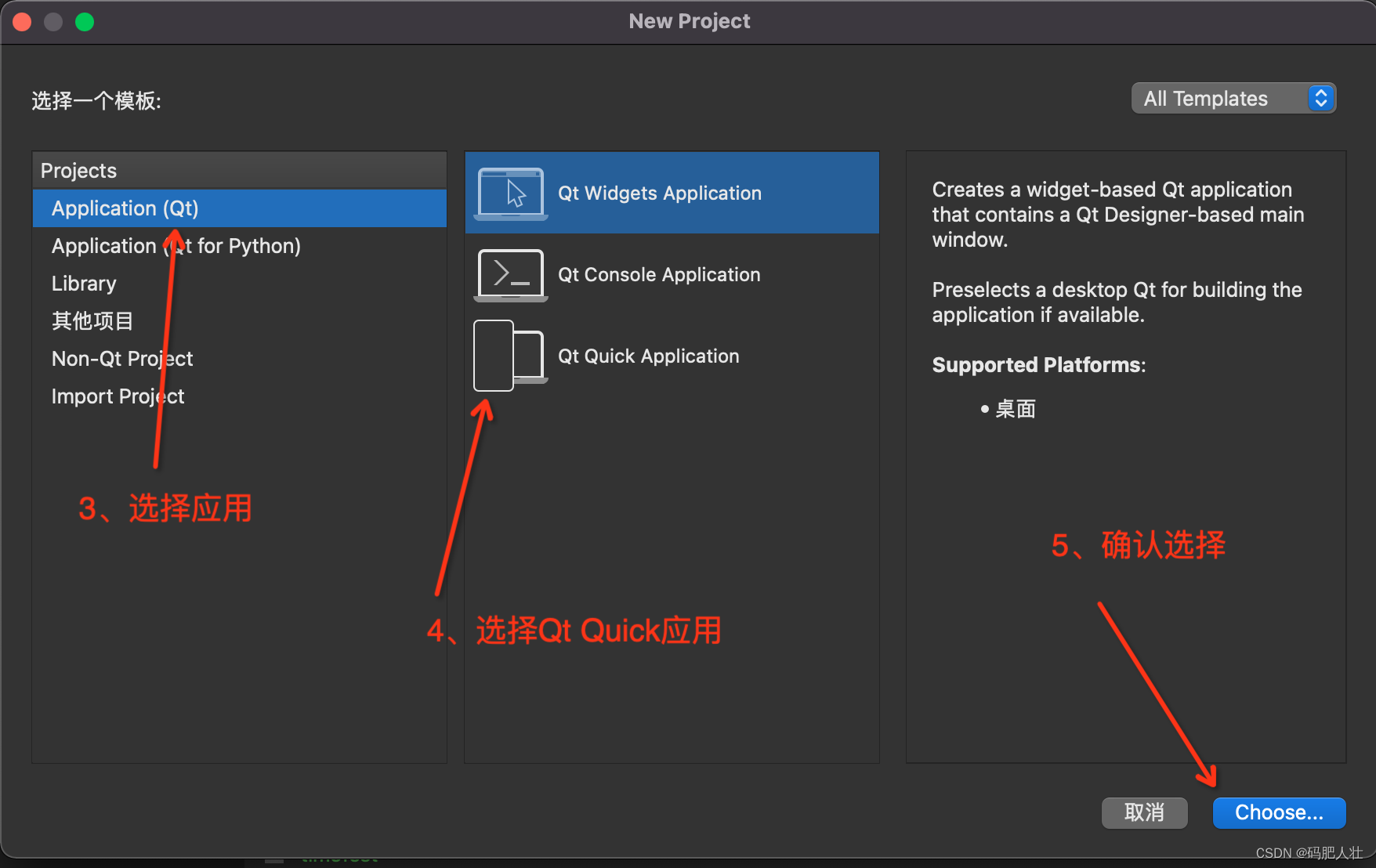Close the New Project window
This screenshot has height=868, width=1376.
pos(22,22)
